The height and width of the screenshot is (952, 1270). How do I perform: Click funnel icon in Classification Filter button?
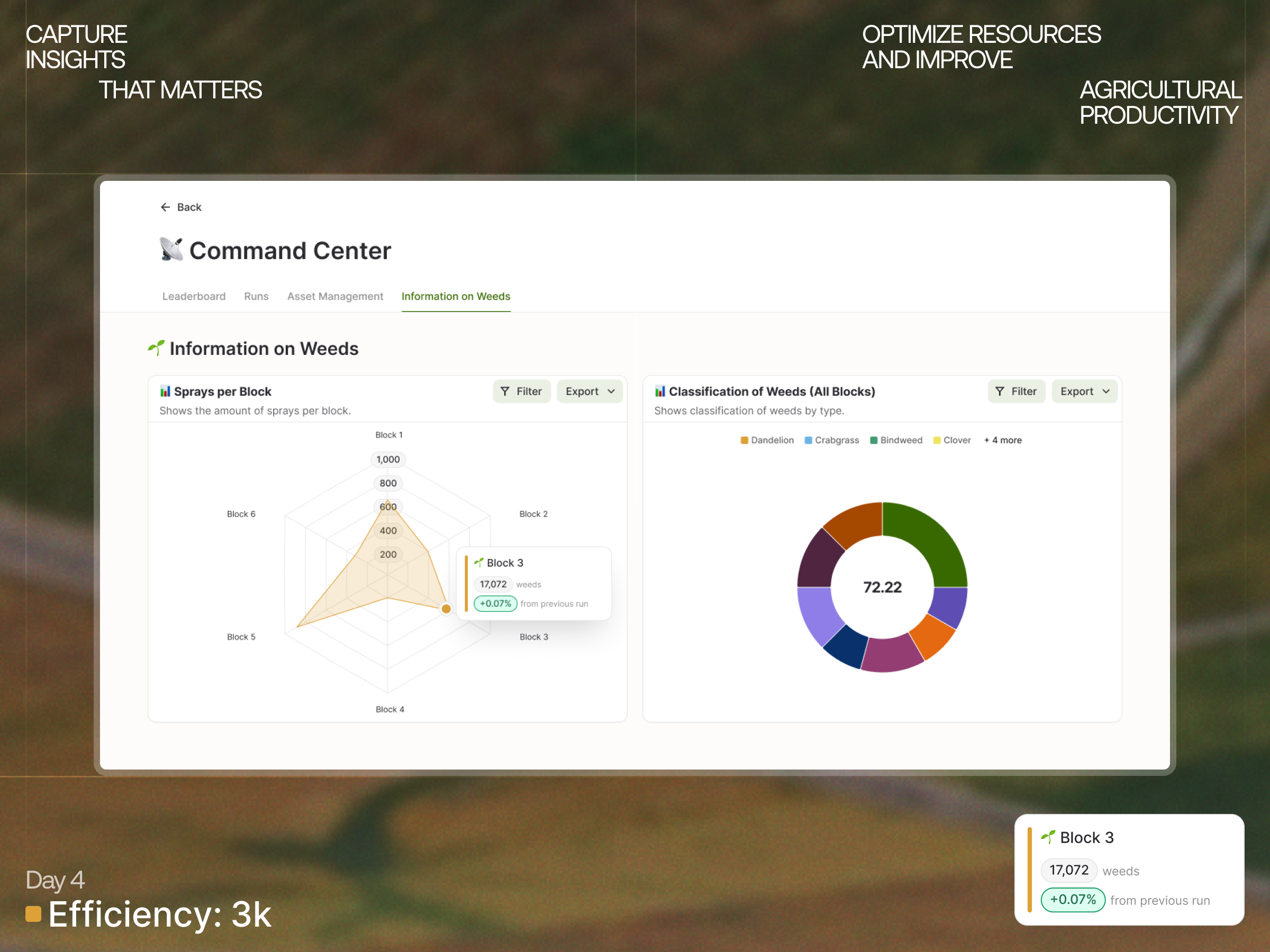[1000, 391]
